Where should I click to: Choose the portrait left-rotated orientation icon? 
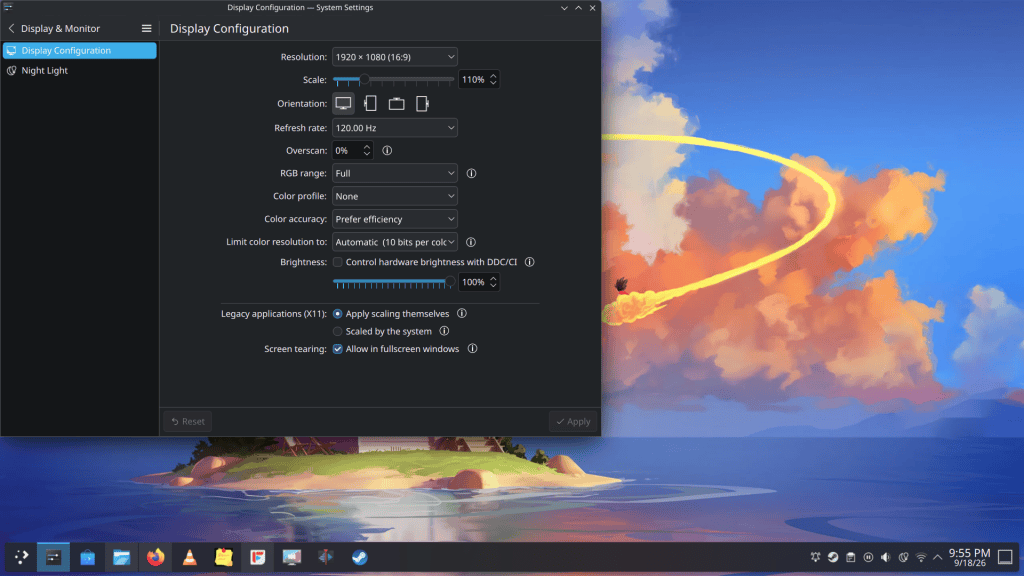click(370, 103)
